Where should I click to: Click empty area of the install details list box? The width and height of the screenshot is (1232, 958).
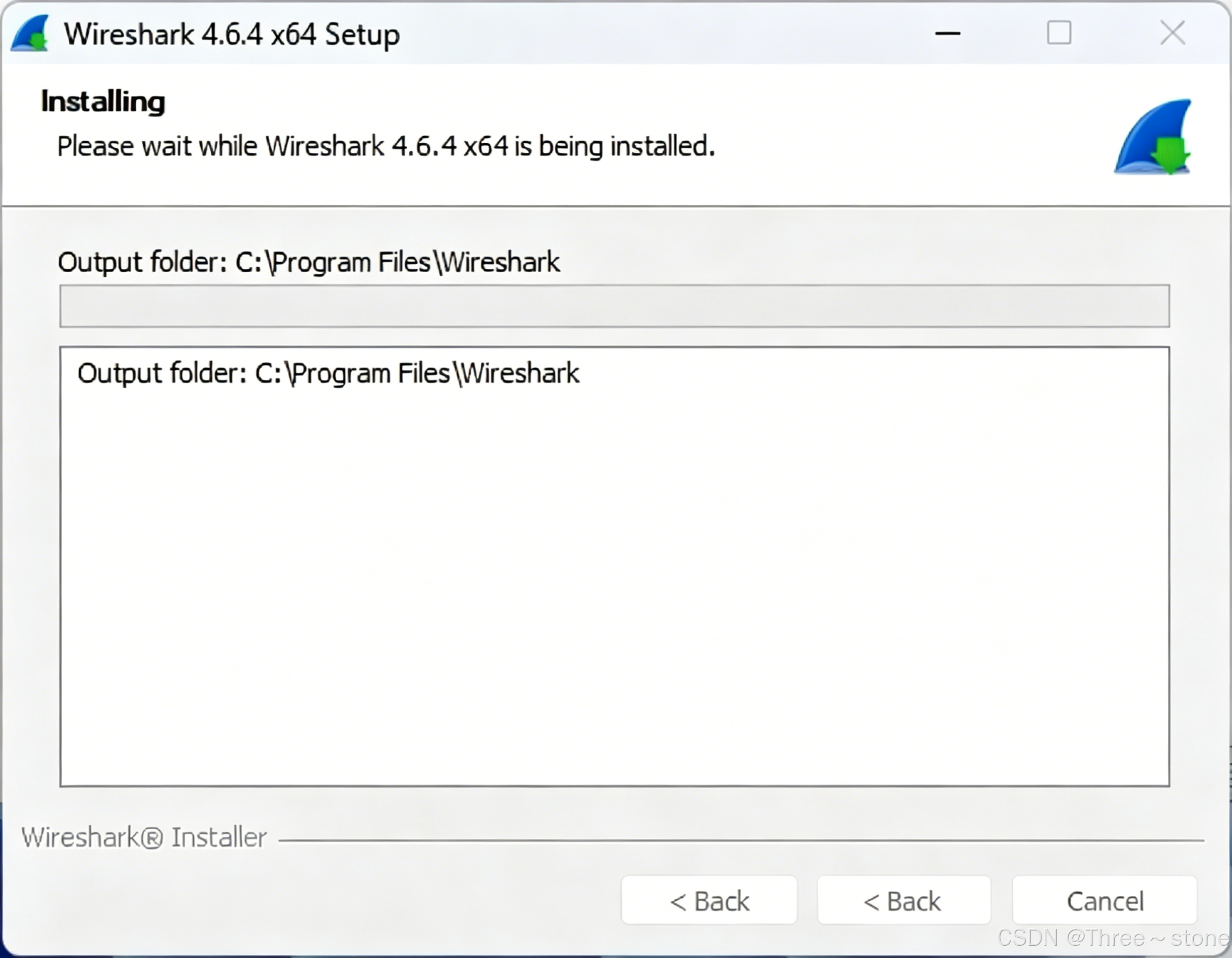pyautogui.click(x=614, y=592)
